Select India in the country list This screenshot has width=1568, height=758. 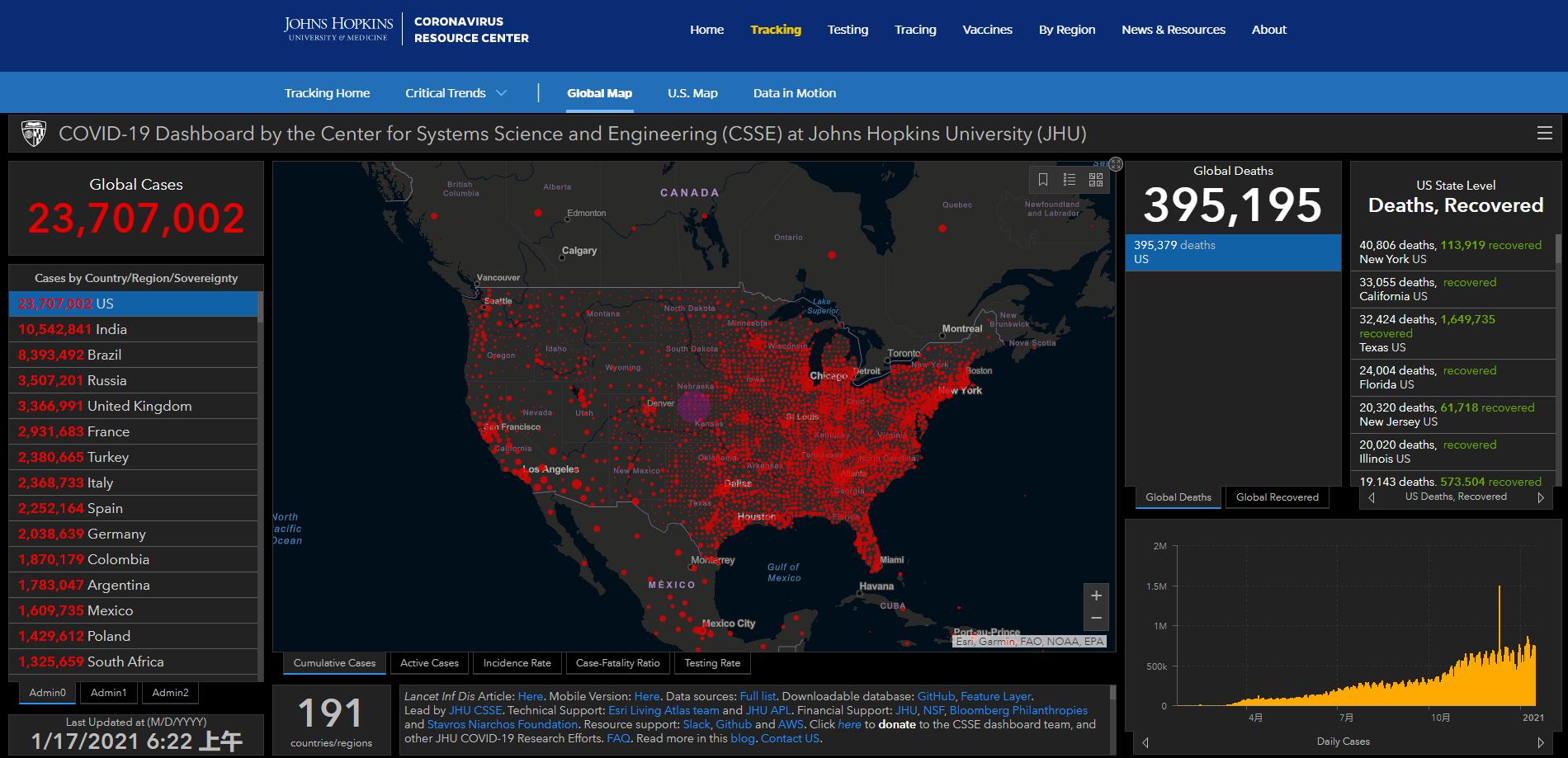coord(133,329)
